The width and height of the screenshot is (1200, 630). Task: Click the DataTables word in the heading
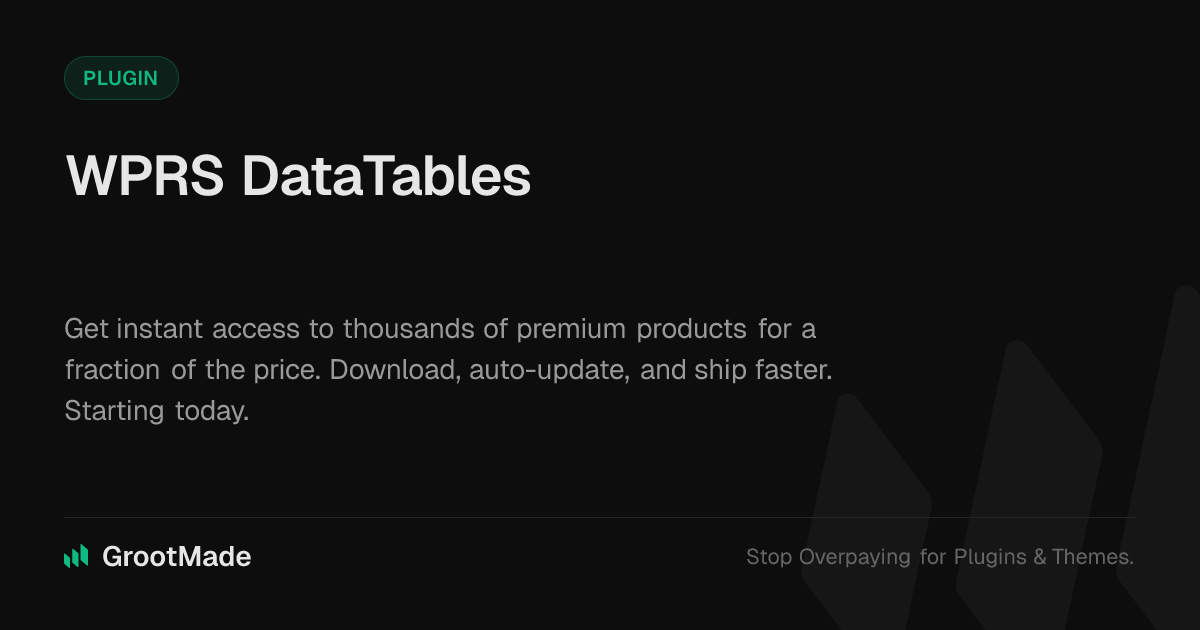[x=386, y=177]
